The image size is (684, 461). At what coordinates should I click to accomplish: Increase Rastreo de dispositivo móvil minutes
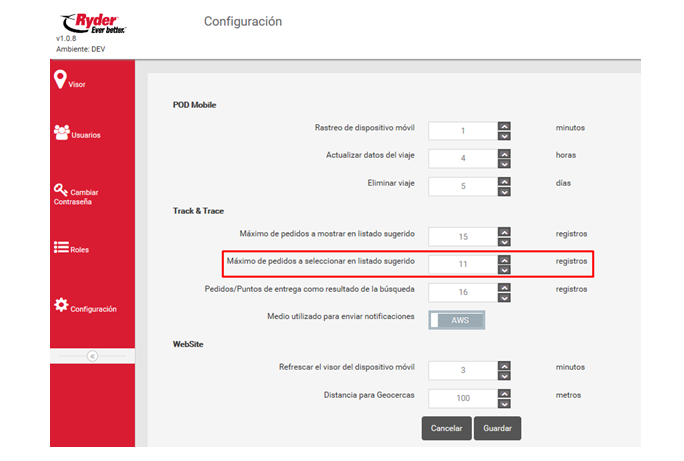pos(504,125)
